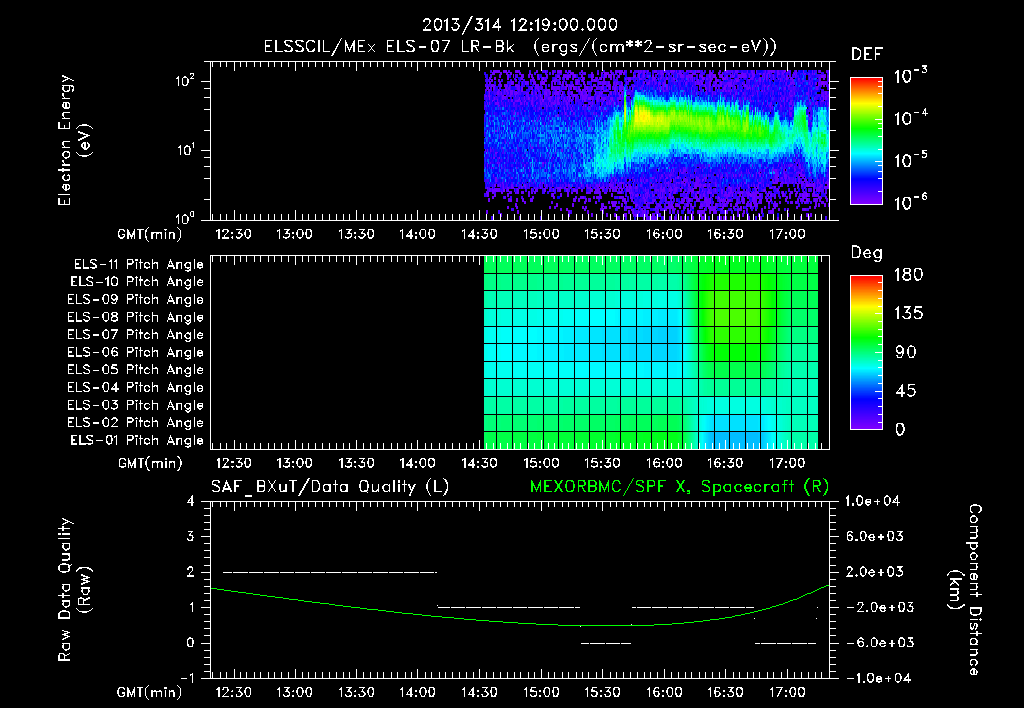The image size is (1024, 708).
Task: Click the ELS-09 Pitch Angle row label
Action: [x=135, y=300]
